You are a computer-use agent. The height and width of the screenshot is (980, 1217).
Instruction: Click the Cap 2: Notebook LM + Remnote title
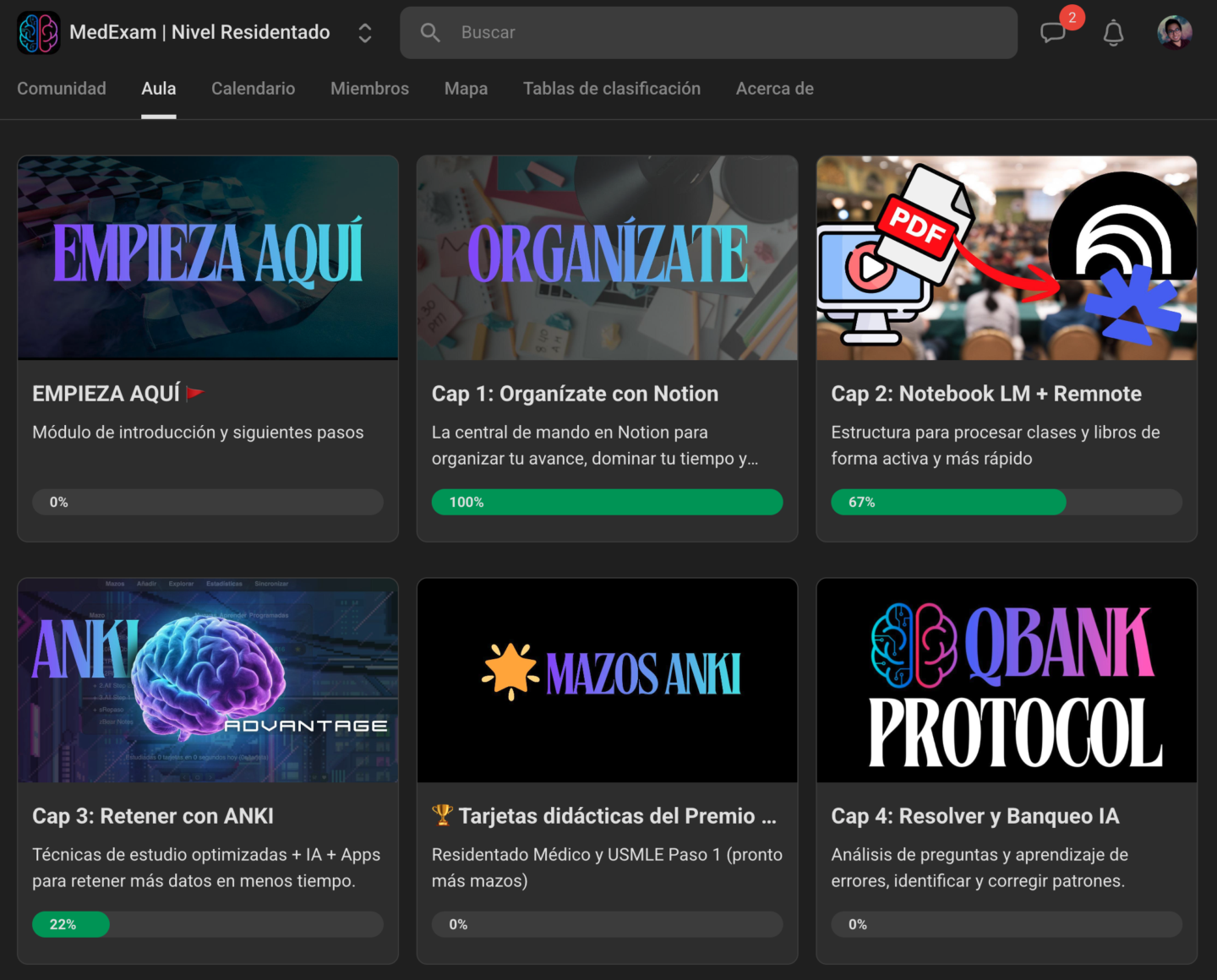click(986, 394)
